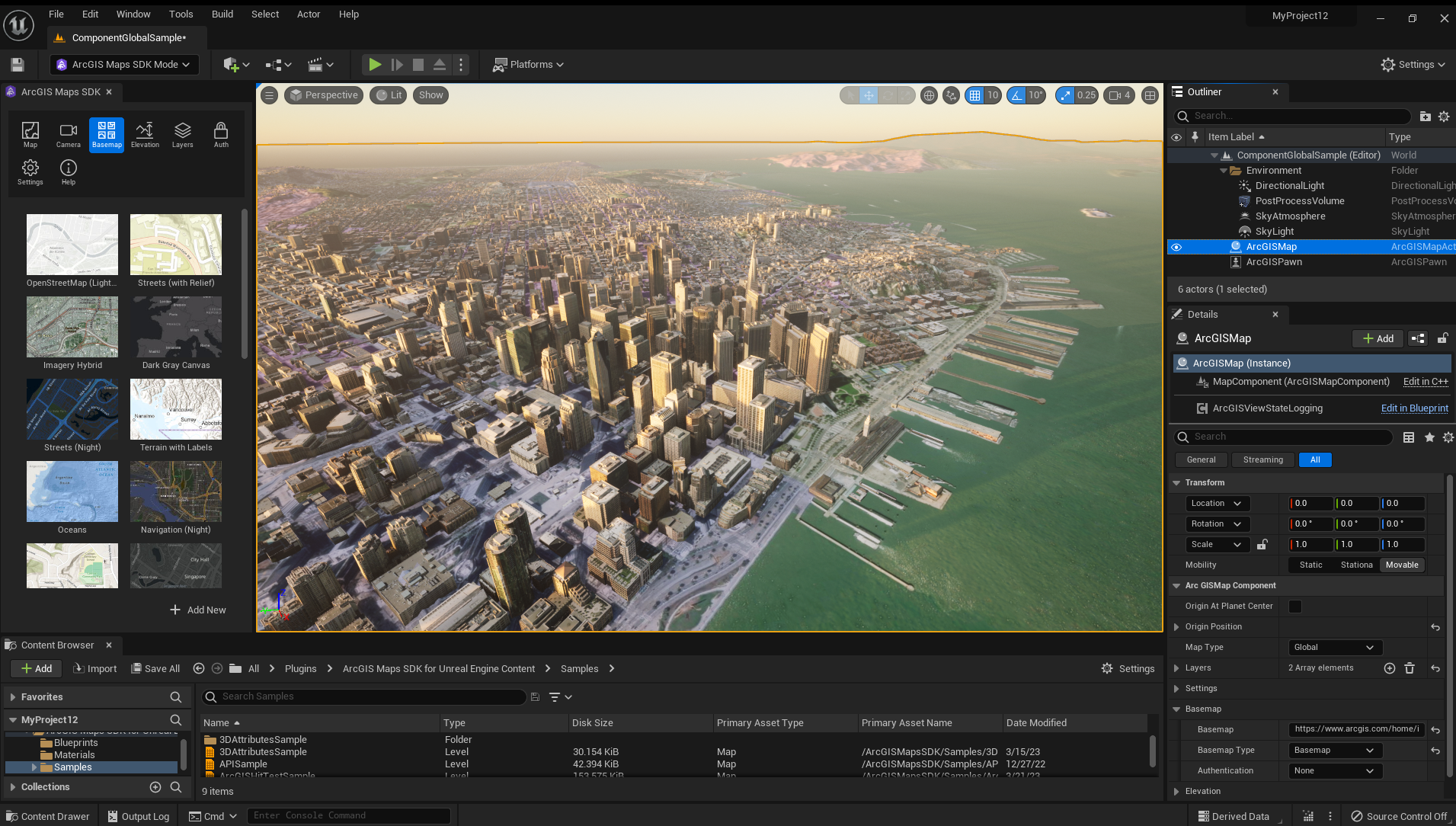The image size is (1456, 826).
Task: Expand the Elevation section
Action: point(1177,792)
